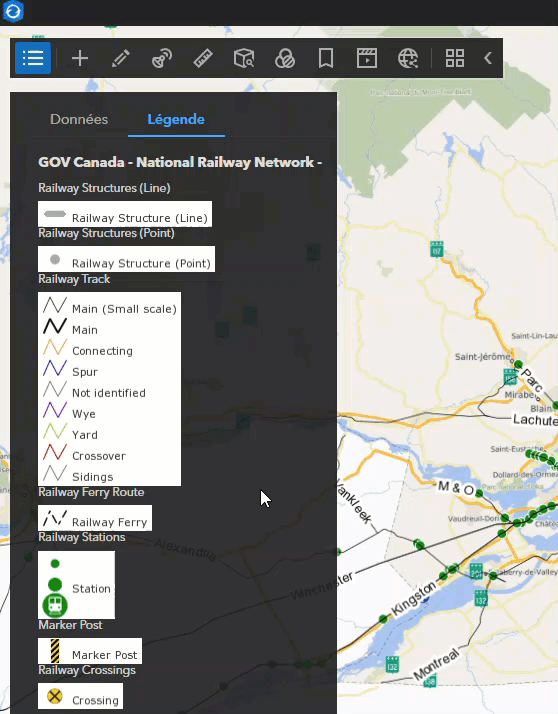Image resolution: width=558 pixels, height=714 pixels.
Task: Click the Railway Structures (Point) label
Action: pos(106,233)
